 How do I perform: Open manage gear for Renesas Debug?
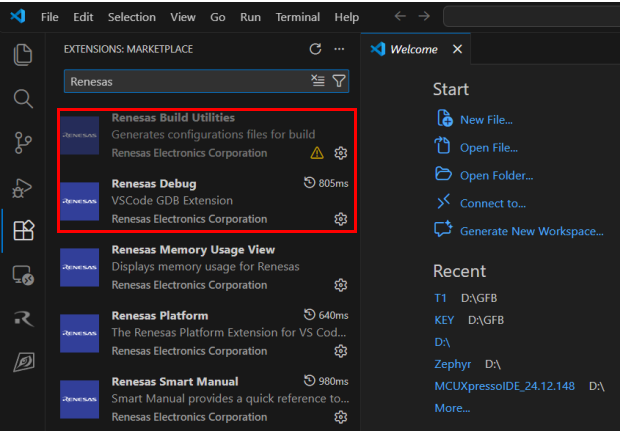click(341, 219)
